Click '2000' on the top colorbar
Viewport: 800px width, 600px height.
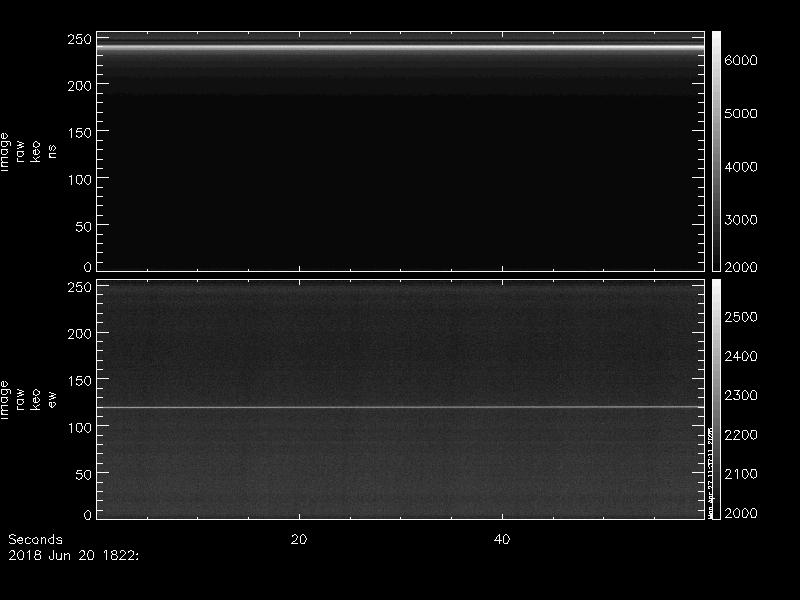click(x=741, y=267)
